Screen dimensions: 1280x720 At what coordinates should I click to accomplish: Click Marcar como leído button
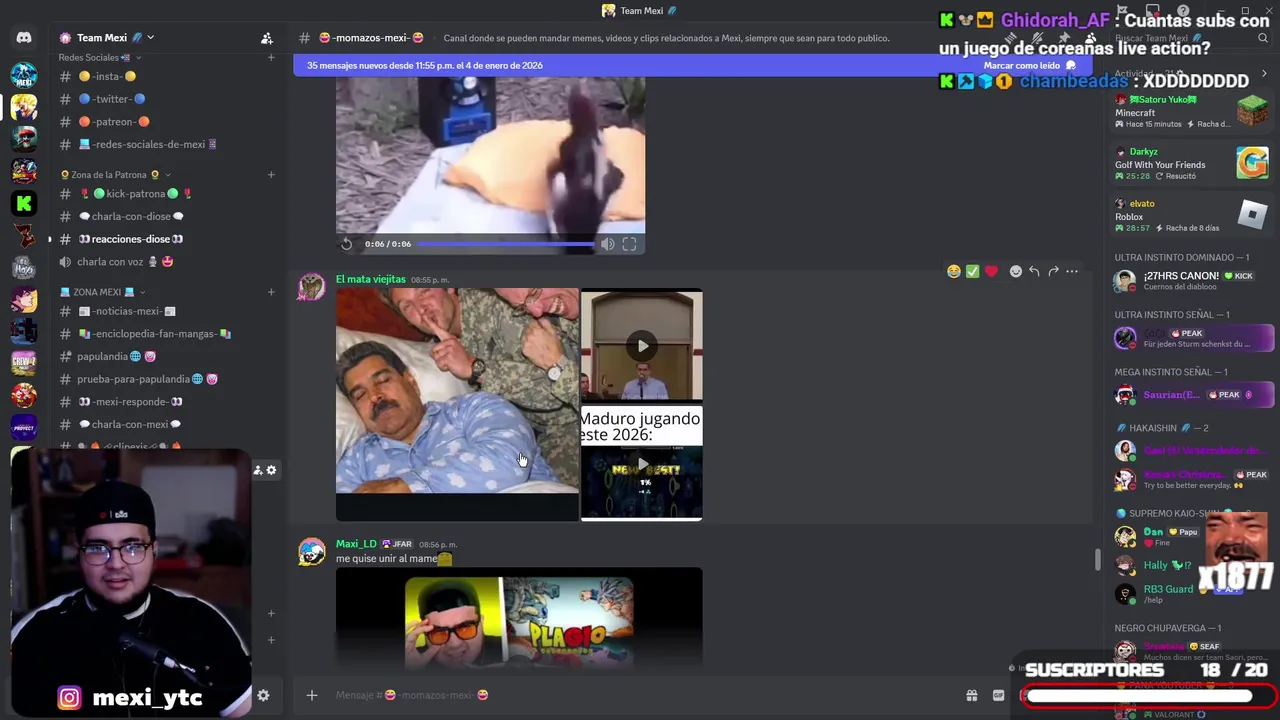coord(1029,66)
